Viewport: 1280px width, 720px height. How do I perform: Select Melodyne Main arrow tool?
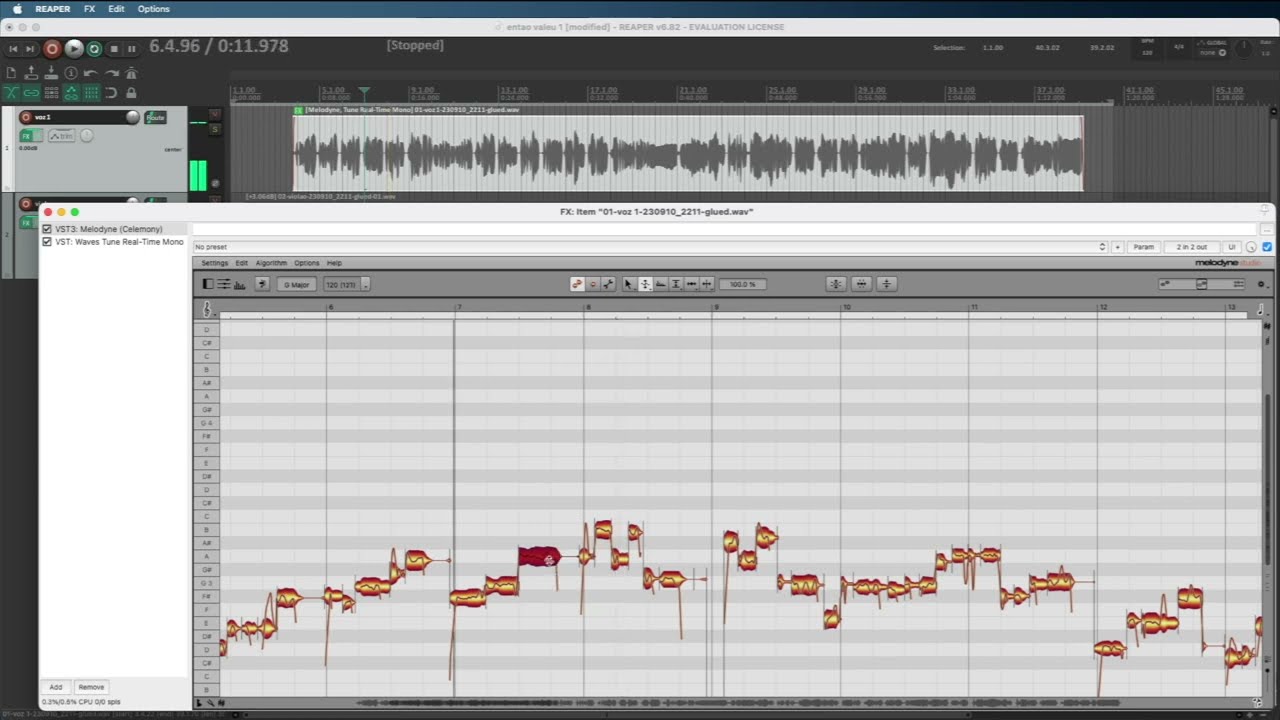628,284
